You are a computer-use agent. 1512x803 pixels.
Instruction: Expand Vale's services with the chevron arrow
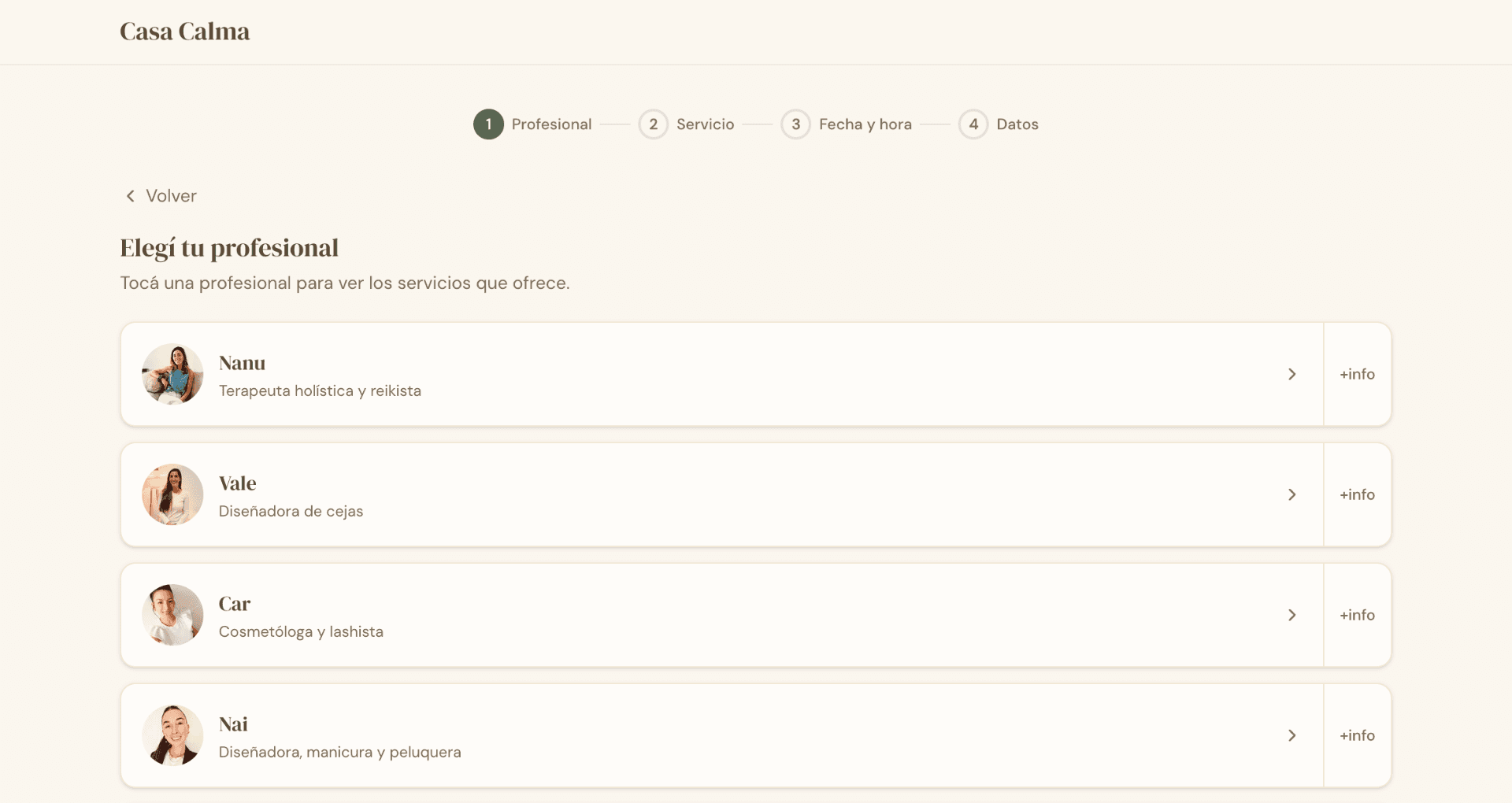tap(1291, 494)
